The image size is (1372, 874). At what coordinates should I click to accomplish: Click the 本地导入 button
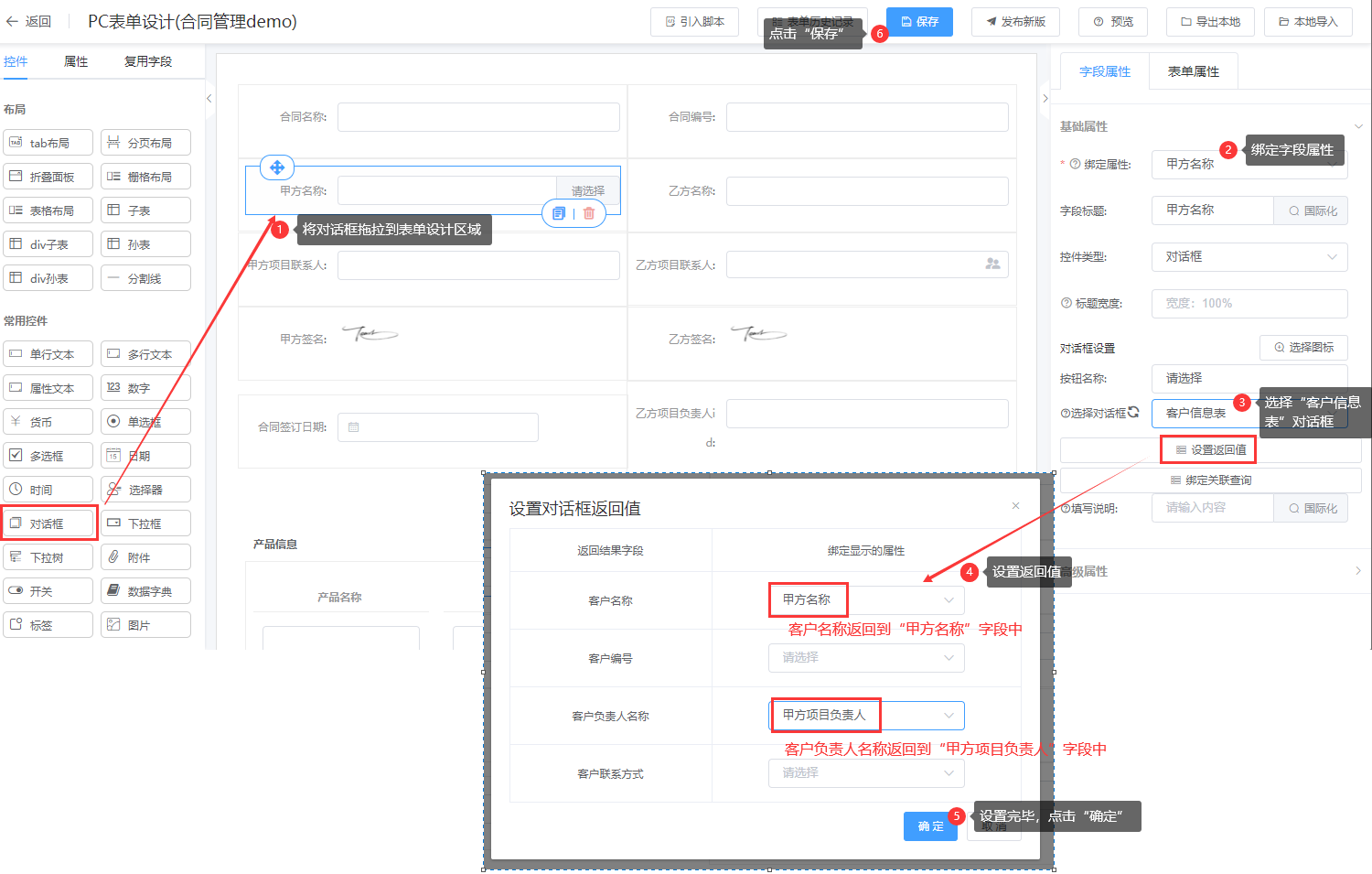pos(1308,22)
